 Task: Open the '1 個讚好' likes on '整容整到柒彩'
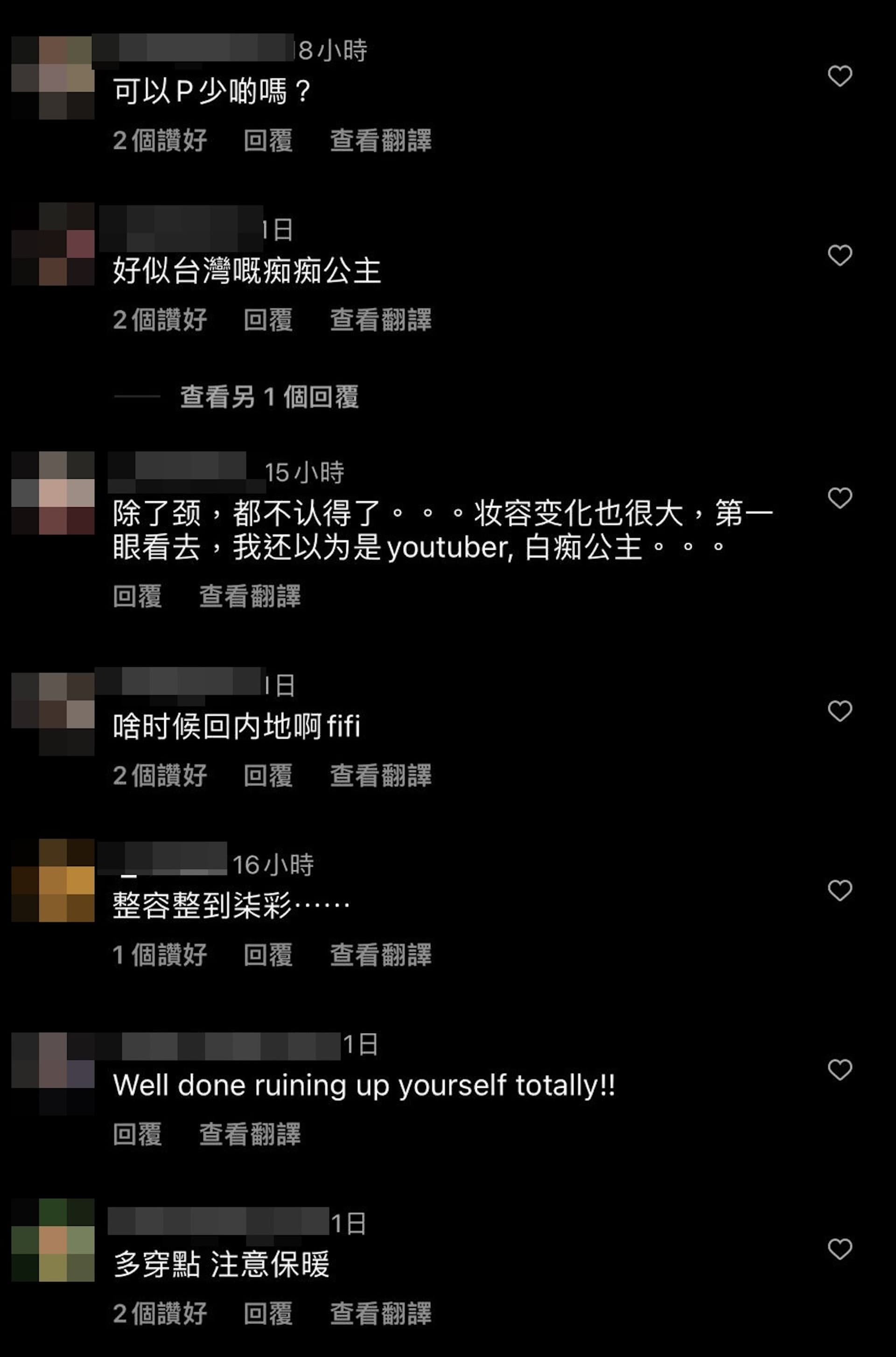(x=160, y=955)
